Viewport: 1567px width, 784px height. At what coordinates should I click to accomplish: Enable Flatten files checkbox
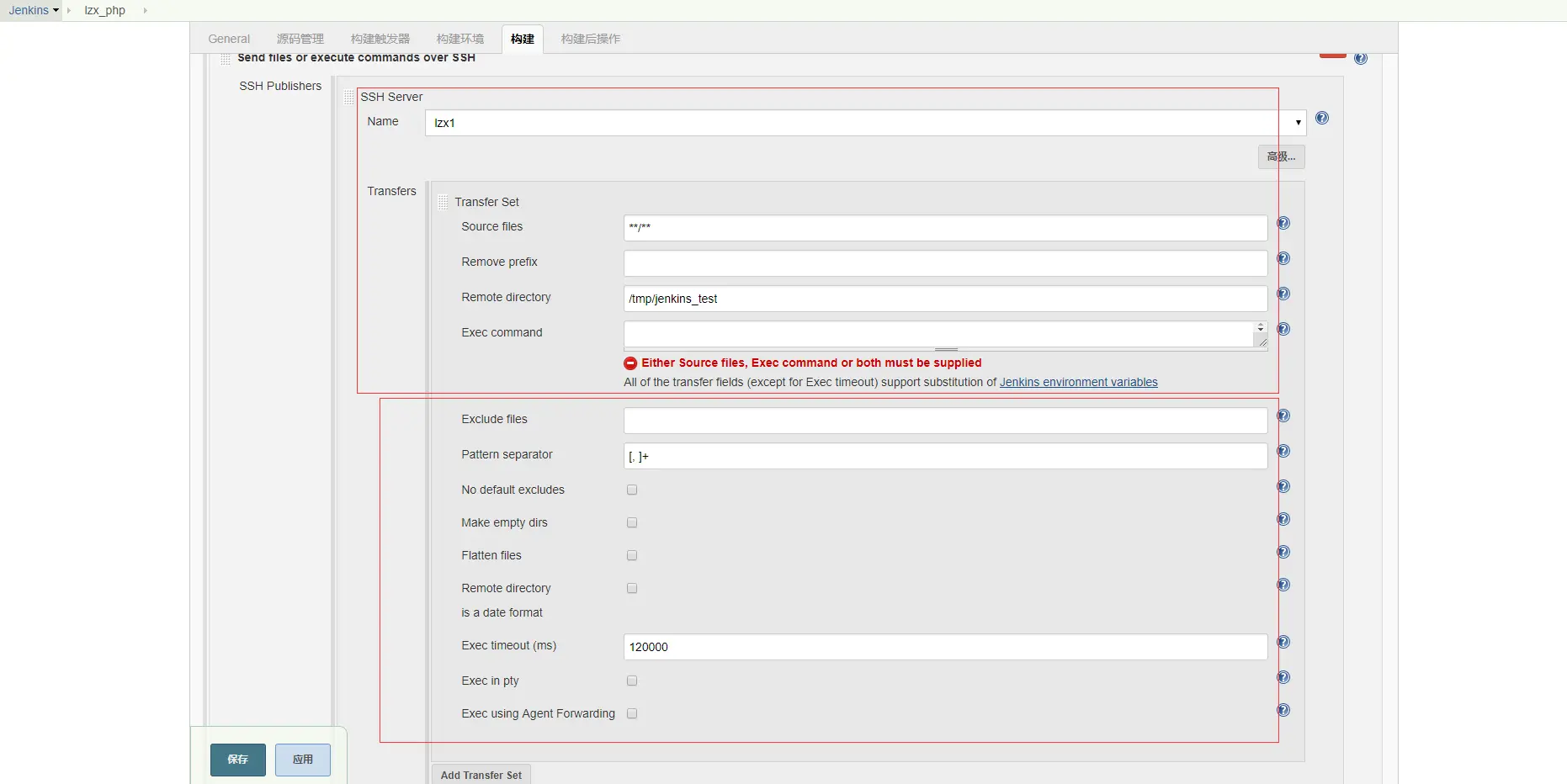(632, 555)
